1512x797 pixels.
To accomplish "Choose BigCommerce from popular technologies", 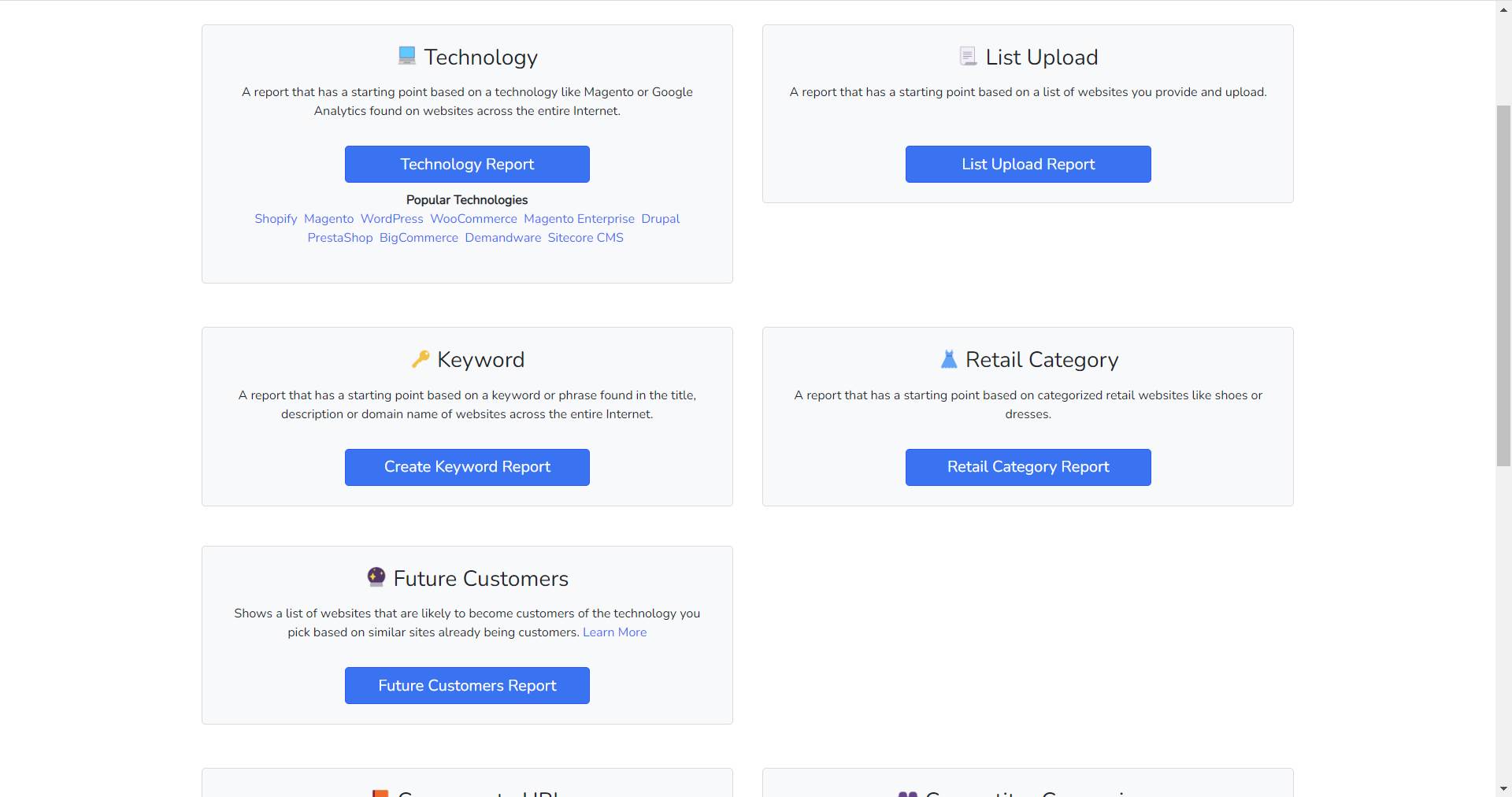I will tap(419, 238).
